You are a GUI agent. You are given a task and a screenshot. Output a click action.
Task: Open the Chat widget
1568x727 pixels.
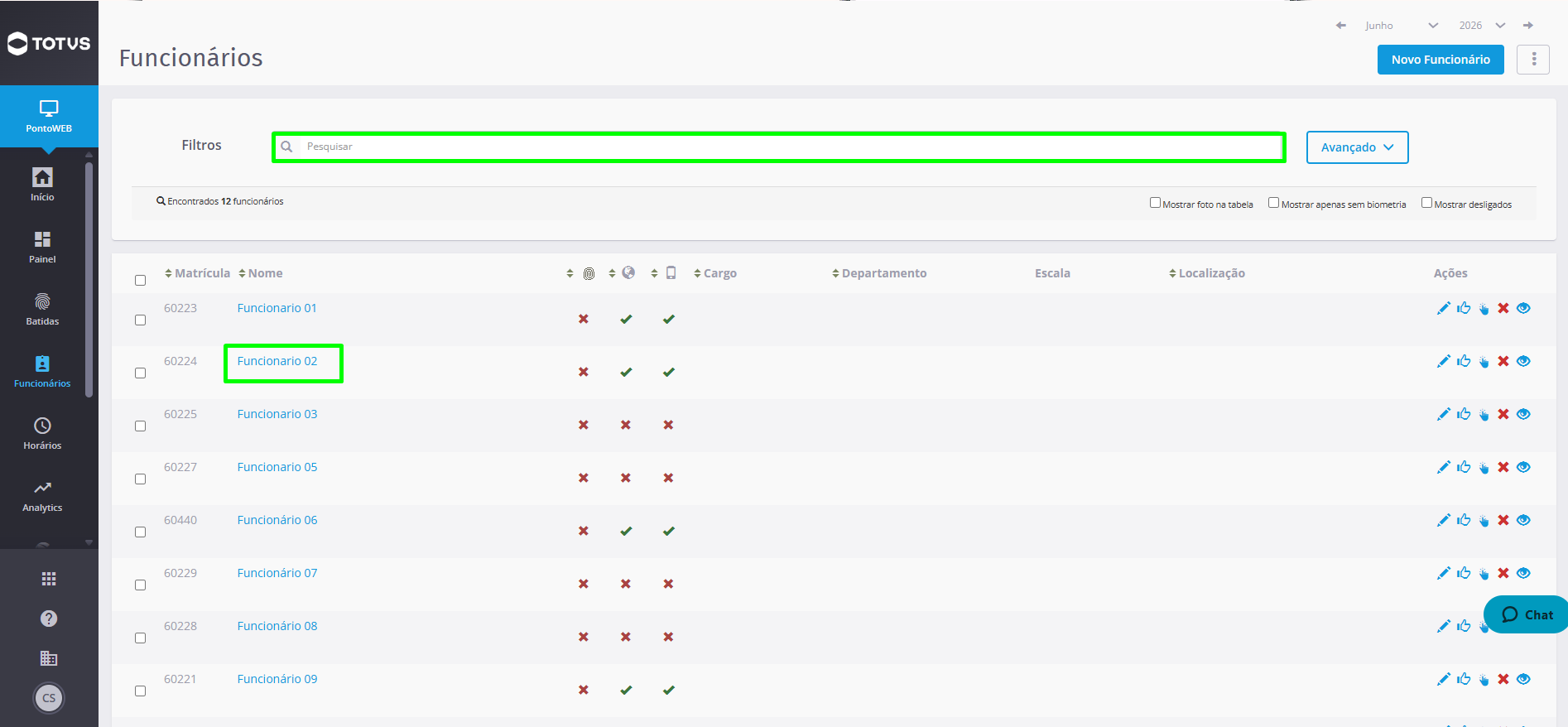(1527, 614)
